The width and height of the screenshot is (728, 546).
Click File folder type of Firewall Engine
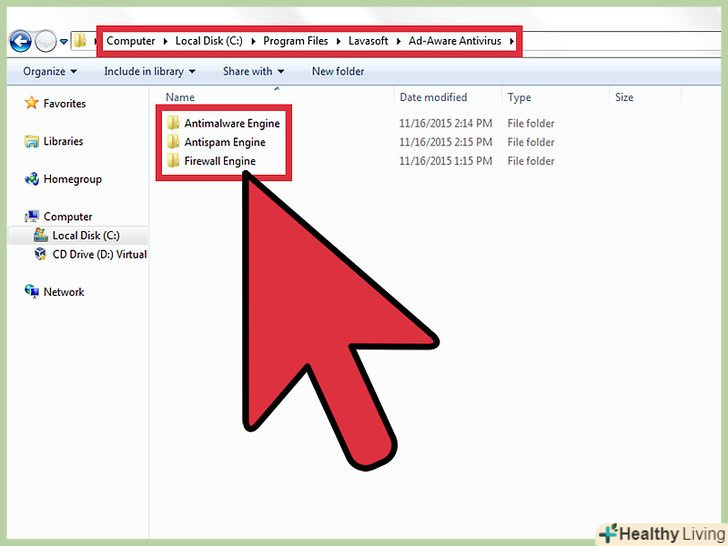click(x=531, y=161)
